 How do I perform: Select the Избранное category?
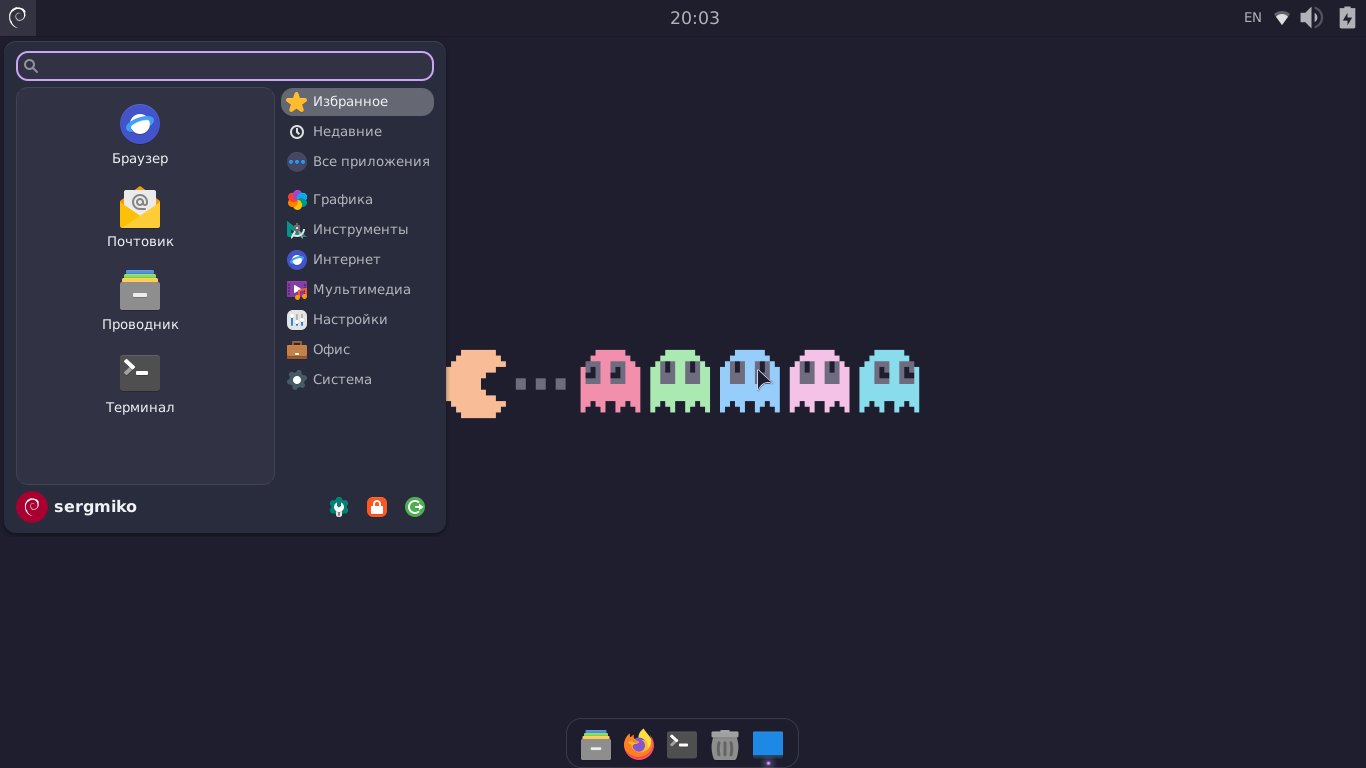pyautogui.click(x=357, y=102)
